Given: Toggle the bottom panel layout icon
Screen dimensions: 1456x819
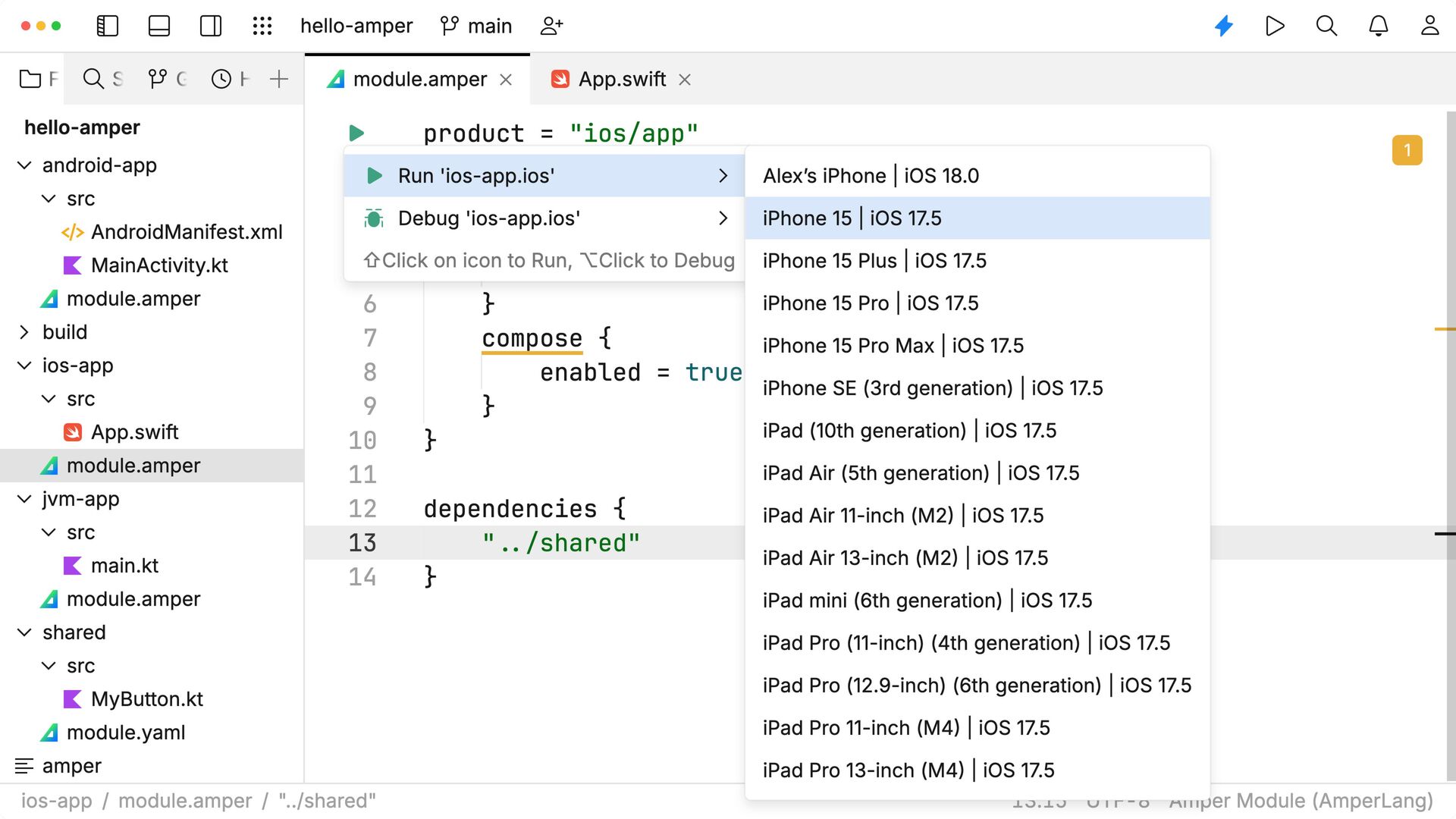Looking at the screenshot, I should tap(159, 26).
